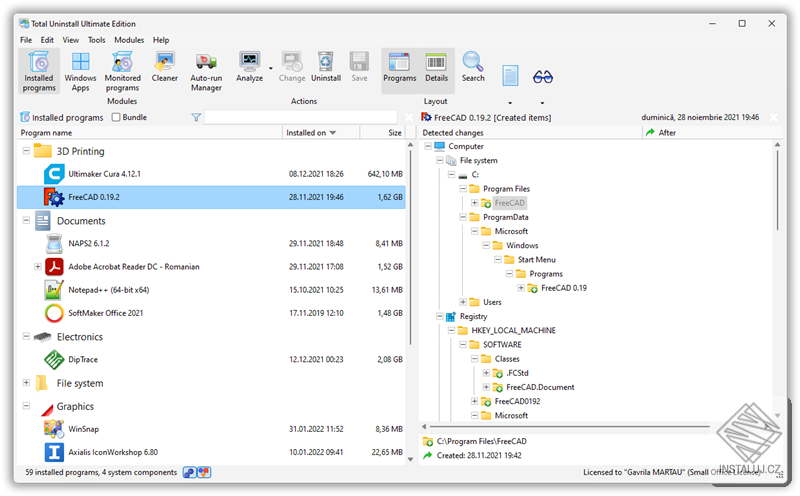
Task: Click second status bar toggle icon
Action: [204, 473]
